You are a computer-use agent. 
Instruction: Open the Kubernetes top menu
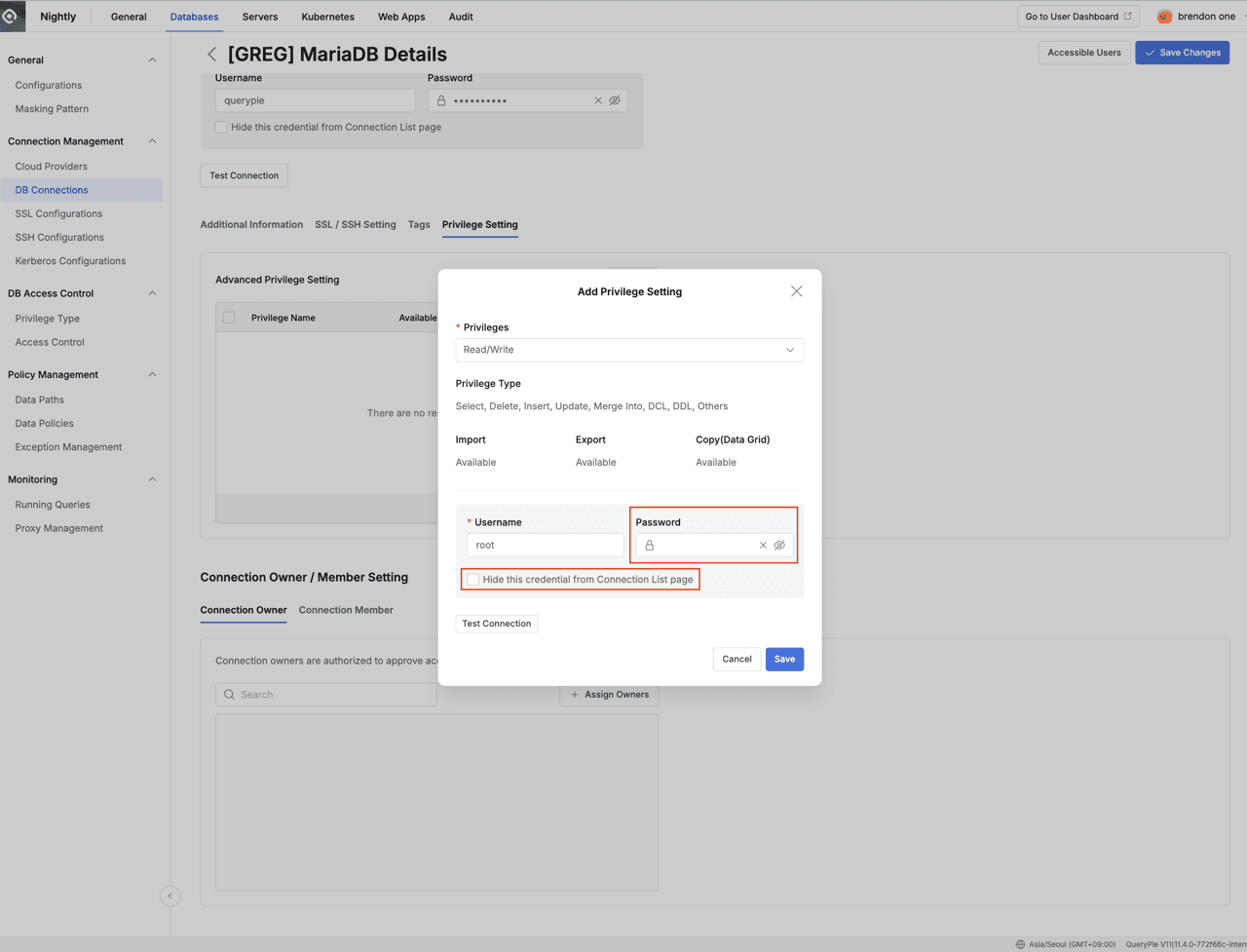(327, 17)
